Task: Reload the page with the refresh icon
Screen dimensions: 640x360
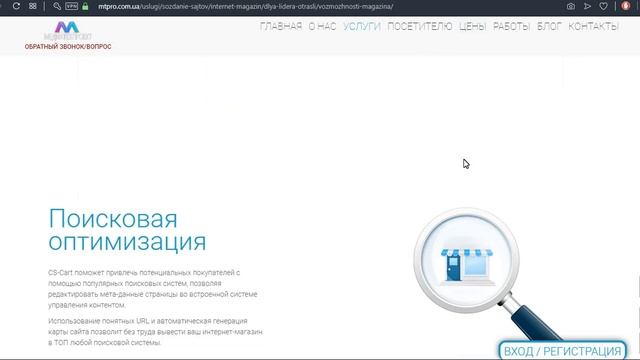Action: tap(16, 6)
